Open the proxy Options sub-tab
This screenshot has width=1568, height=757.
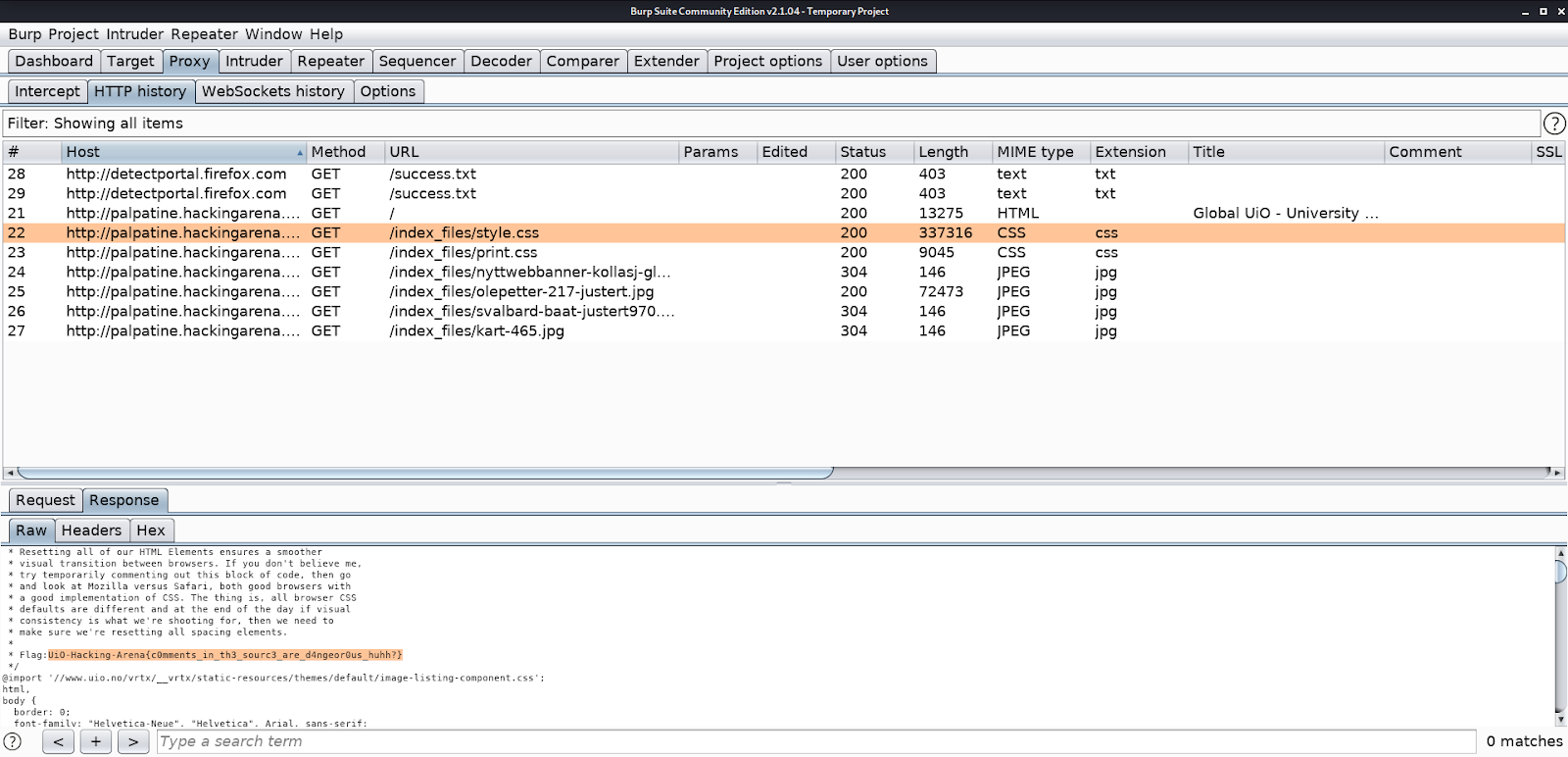pos(388,91)
